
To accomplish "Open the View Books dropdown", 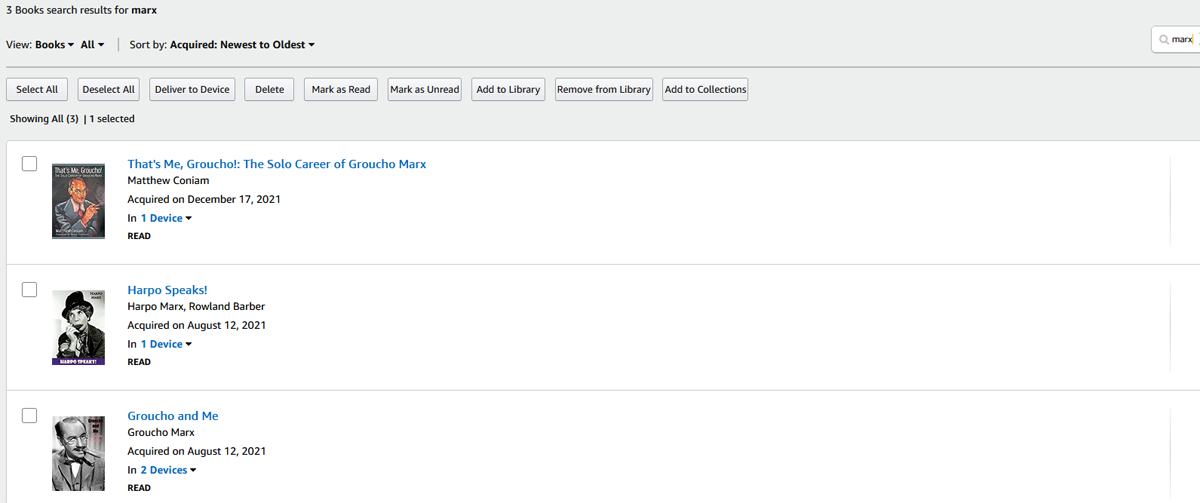I will [x=55, y=45].
